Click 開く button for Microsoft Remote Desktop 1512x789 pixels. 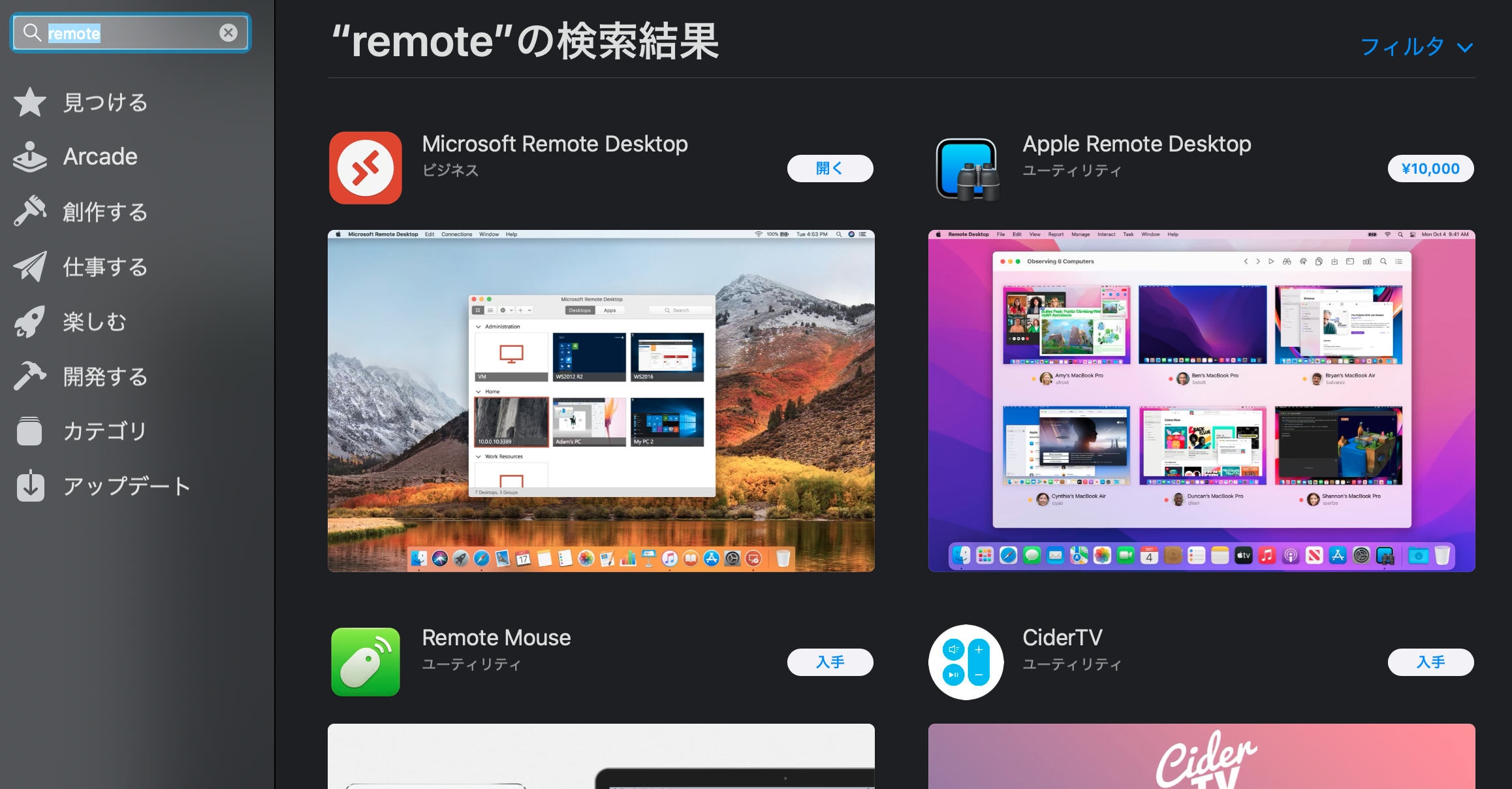tap(830, 169)
